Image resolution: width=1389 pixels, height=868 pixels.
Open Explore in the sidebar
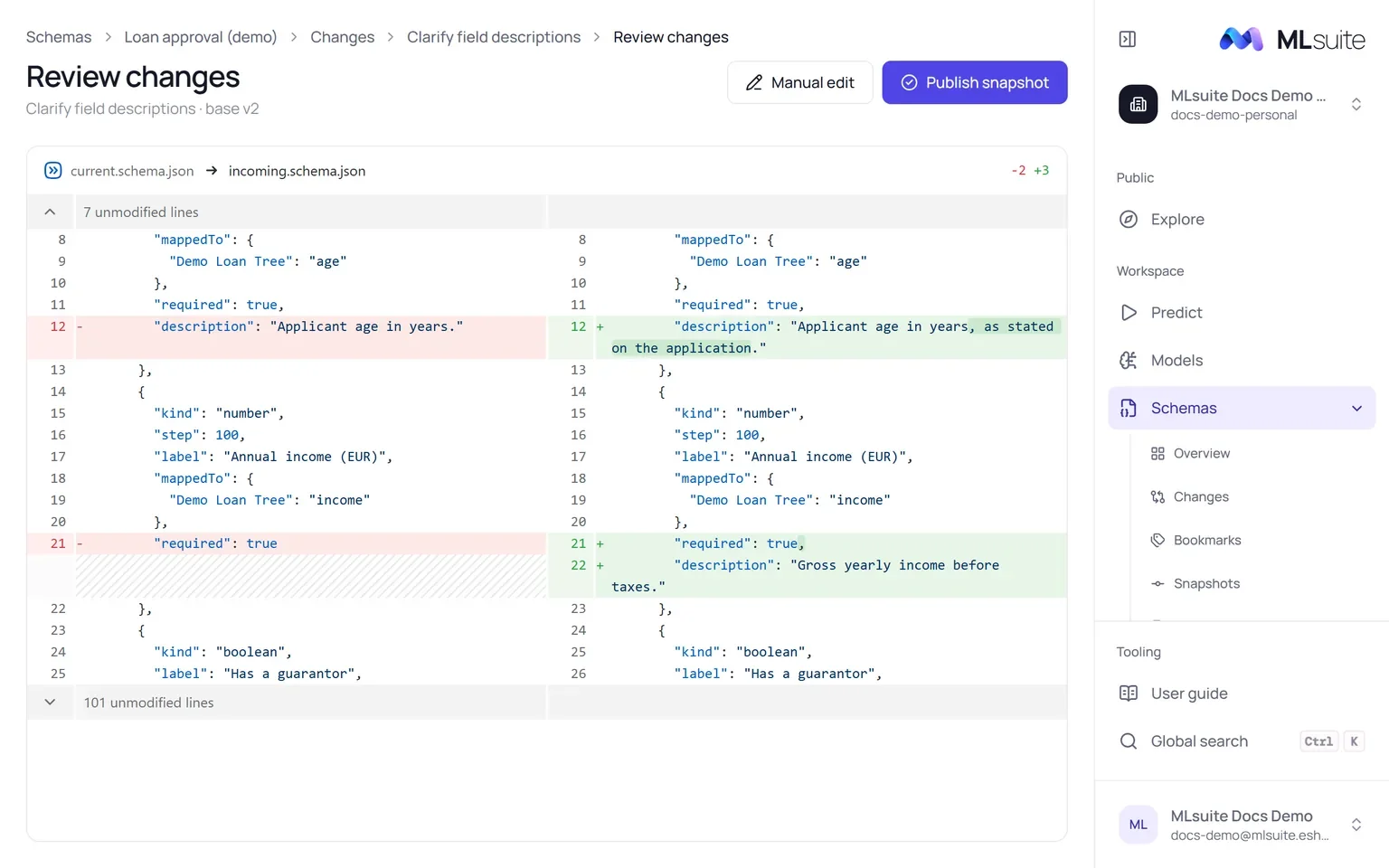(1242, 219)
